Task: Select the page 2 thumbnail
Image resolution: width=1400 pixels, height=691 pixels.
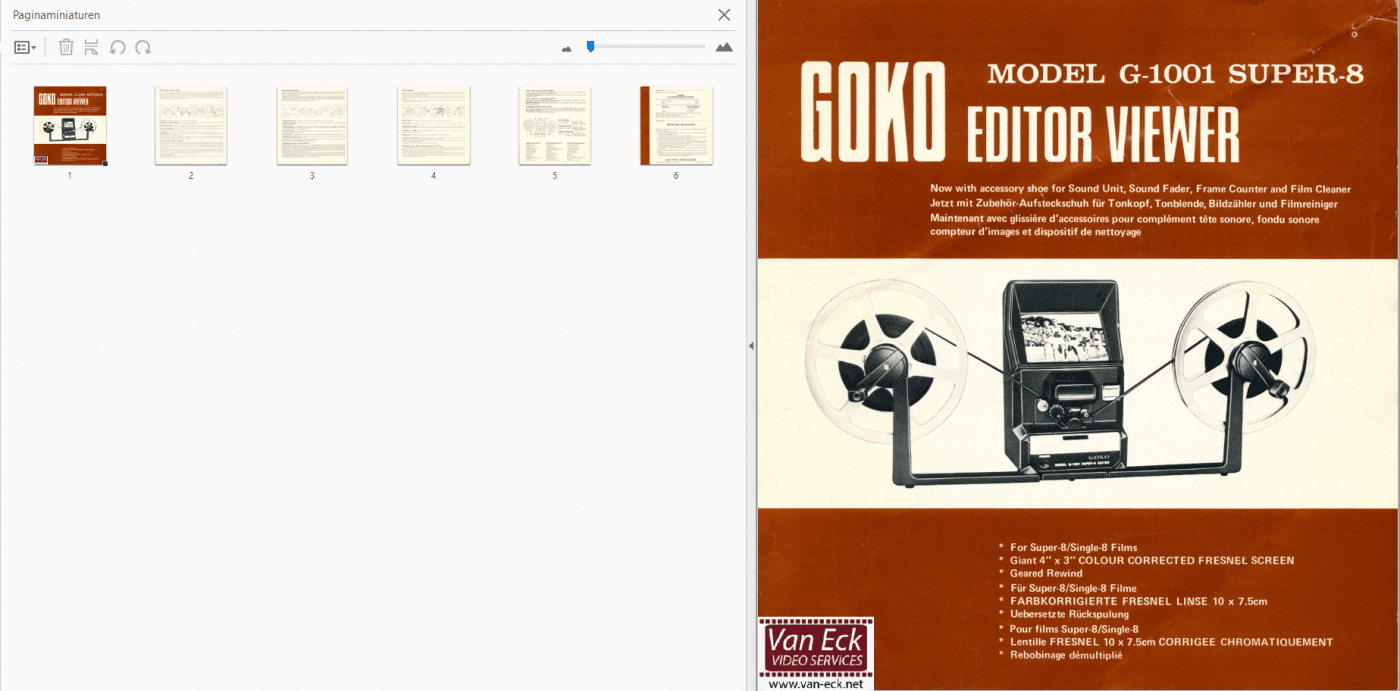Action: click(191, 125)
